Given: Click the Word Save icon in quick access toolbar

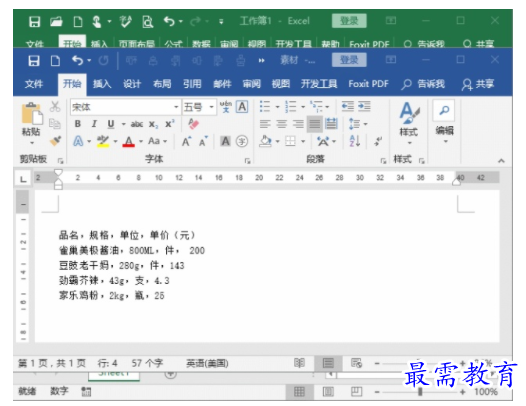Looking at the screenshot, I should (34, 61).
